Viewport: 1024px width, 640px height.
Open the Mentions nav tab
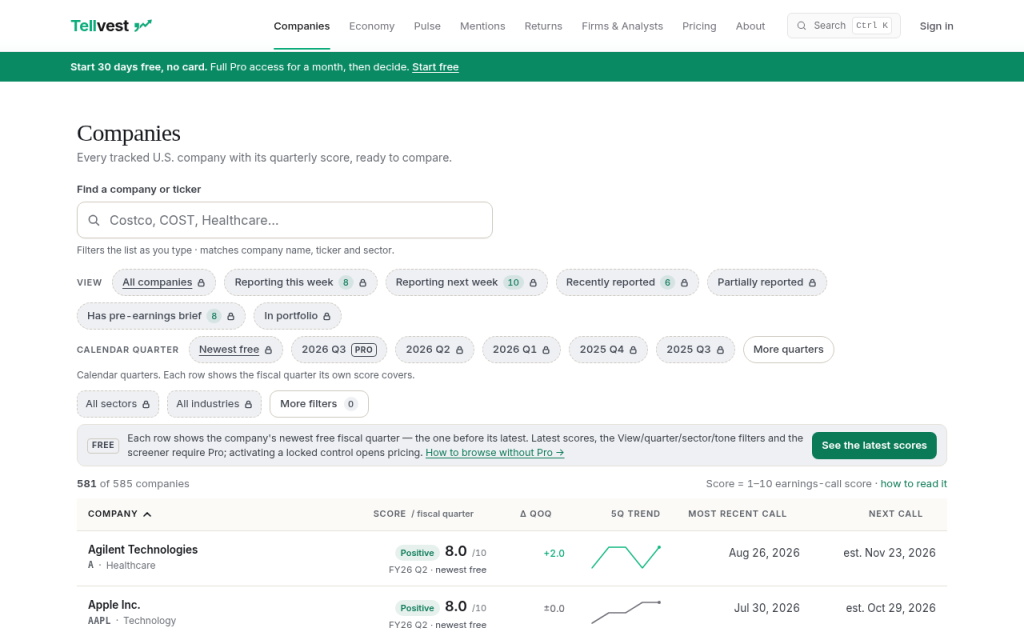(483, 26)
